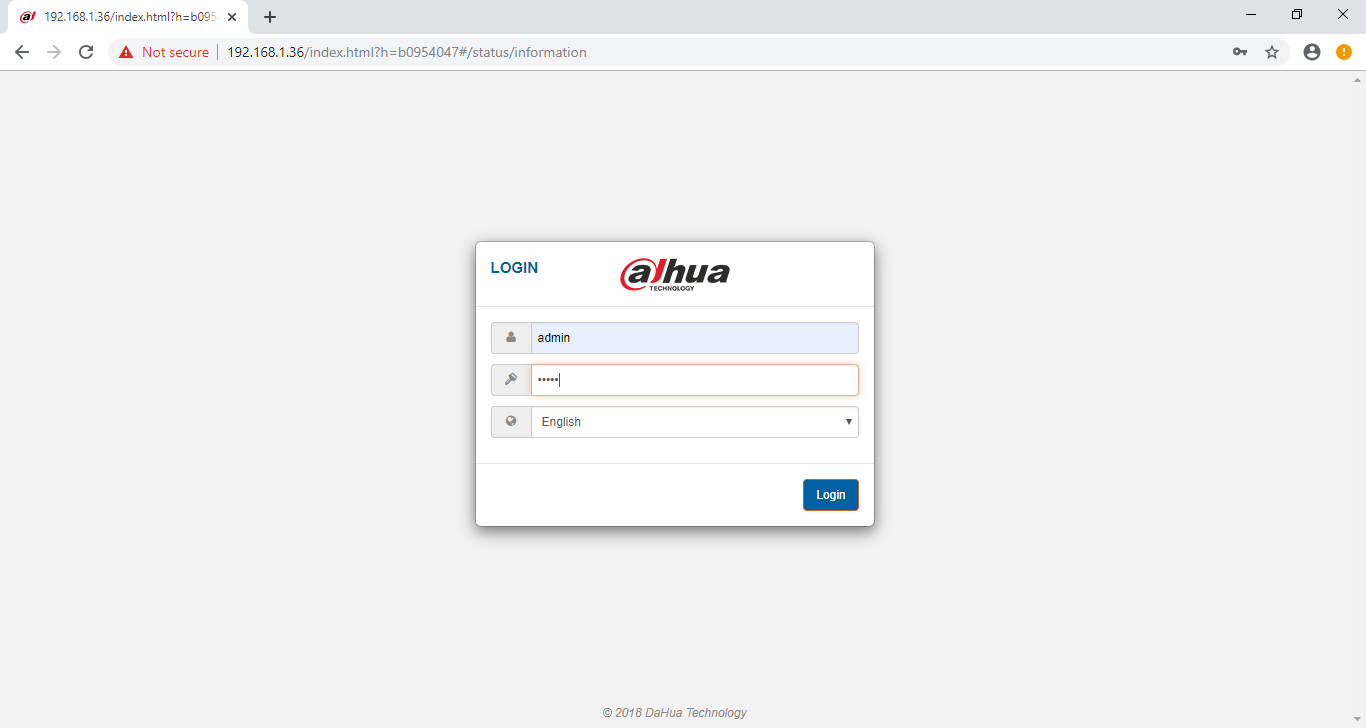This screenshot has height=728, width=1366.
Task: Click the user icon beside username
Action: [511, 338]
